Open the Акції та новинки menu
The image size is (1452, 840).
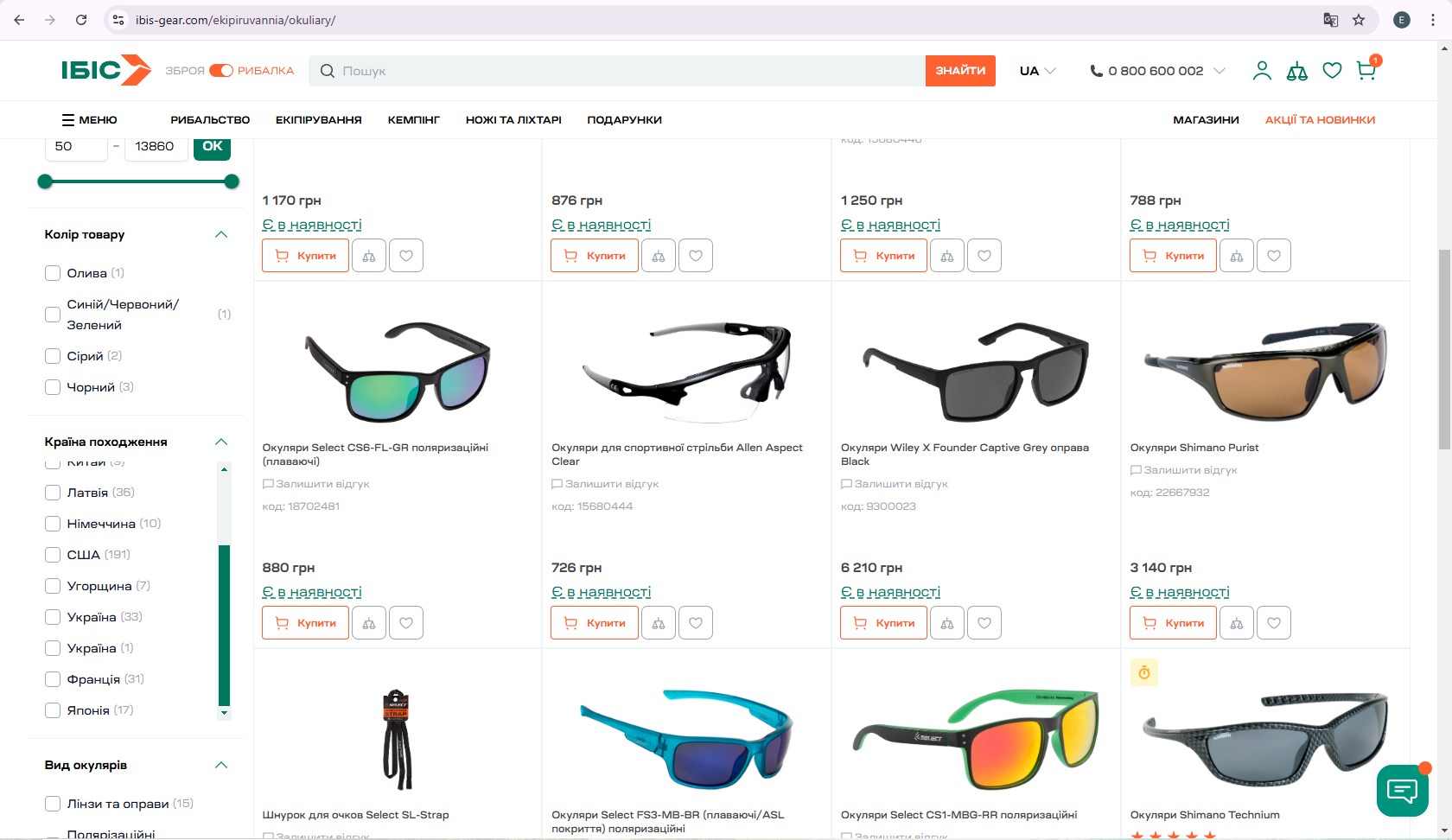pyautogui.click(x=1320, y=120)
